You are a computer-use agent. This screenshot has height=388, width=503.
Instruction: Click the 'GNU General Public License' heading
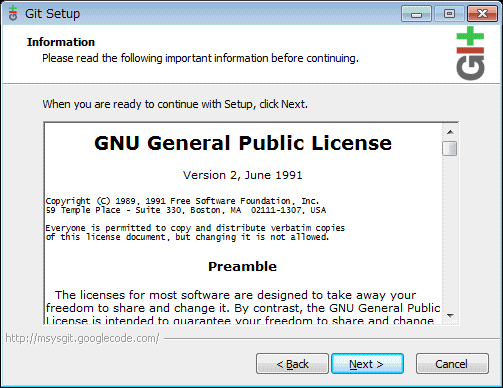click(x=243, y=143)
